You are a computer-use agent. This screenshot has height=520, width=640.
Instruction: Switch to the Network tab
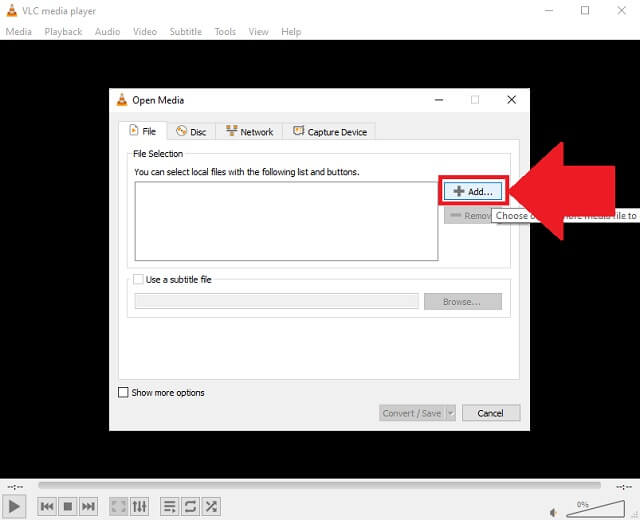pyautogui.click(x=249, y=132)
